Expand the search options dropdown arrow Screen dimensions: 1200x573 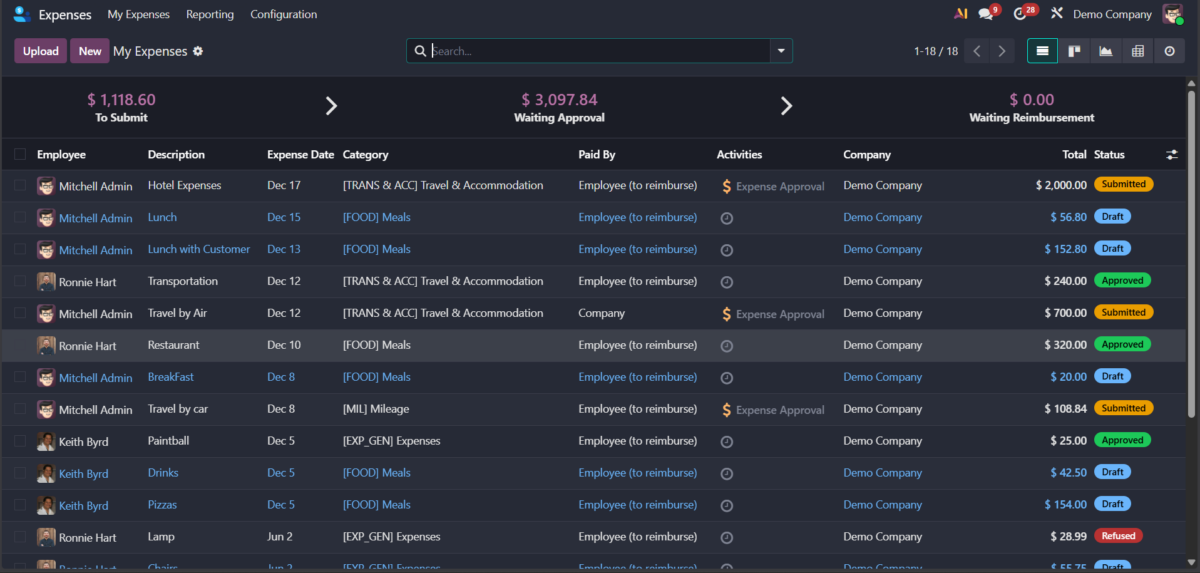(780, 51)
